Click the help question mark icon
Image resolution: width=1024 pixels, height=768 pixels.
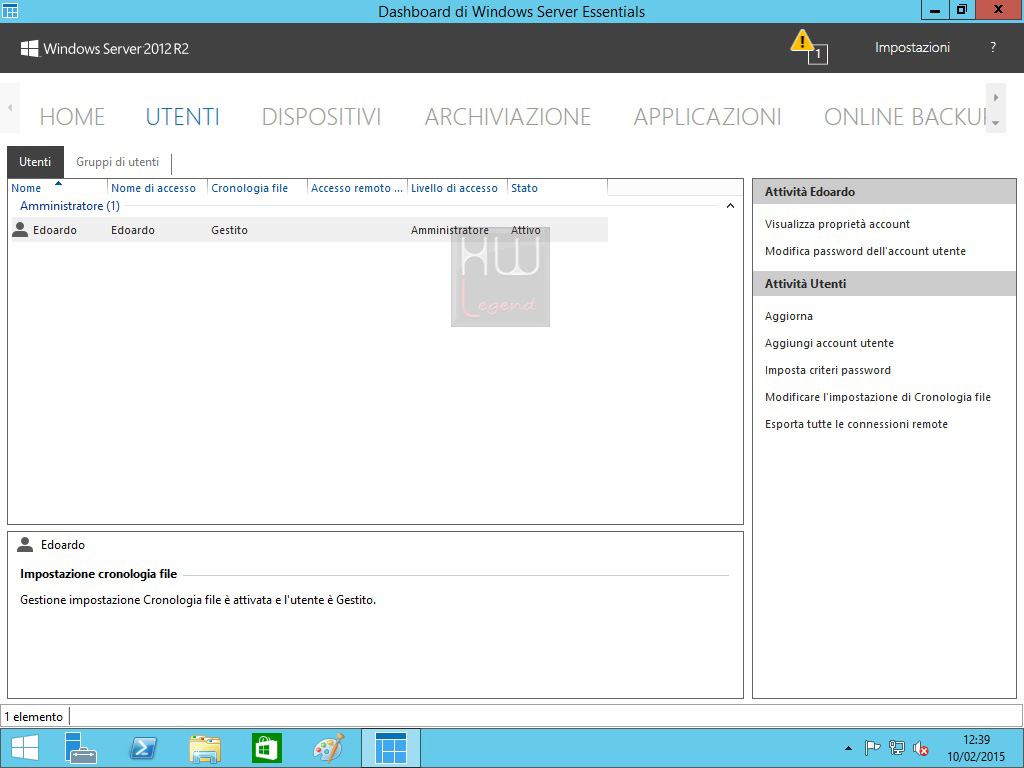point(993,47)
